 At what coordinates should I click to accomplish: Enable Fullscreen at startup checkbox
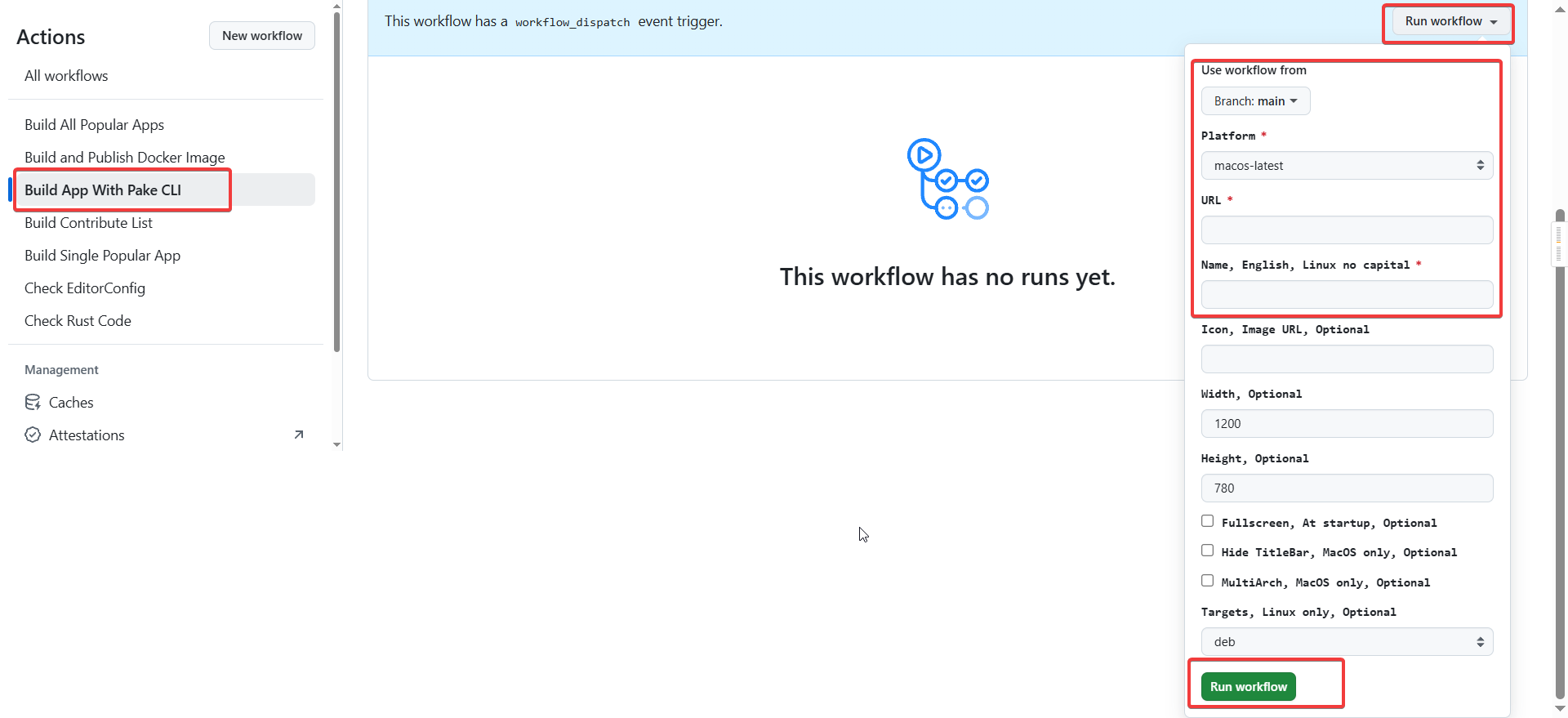click(1207, 521)
